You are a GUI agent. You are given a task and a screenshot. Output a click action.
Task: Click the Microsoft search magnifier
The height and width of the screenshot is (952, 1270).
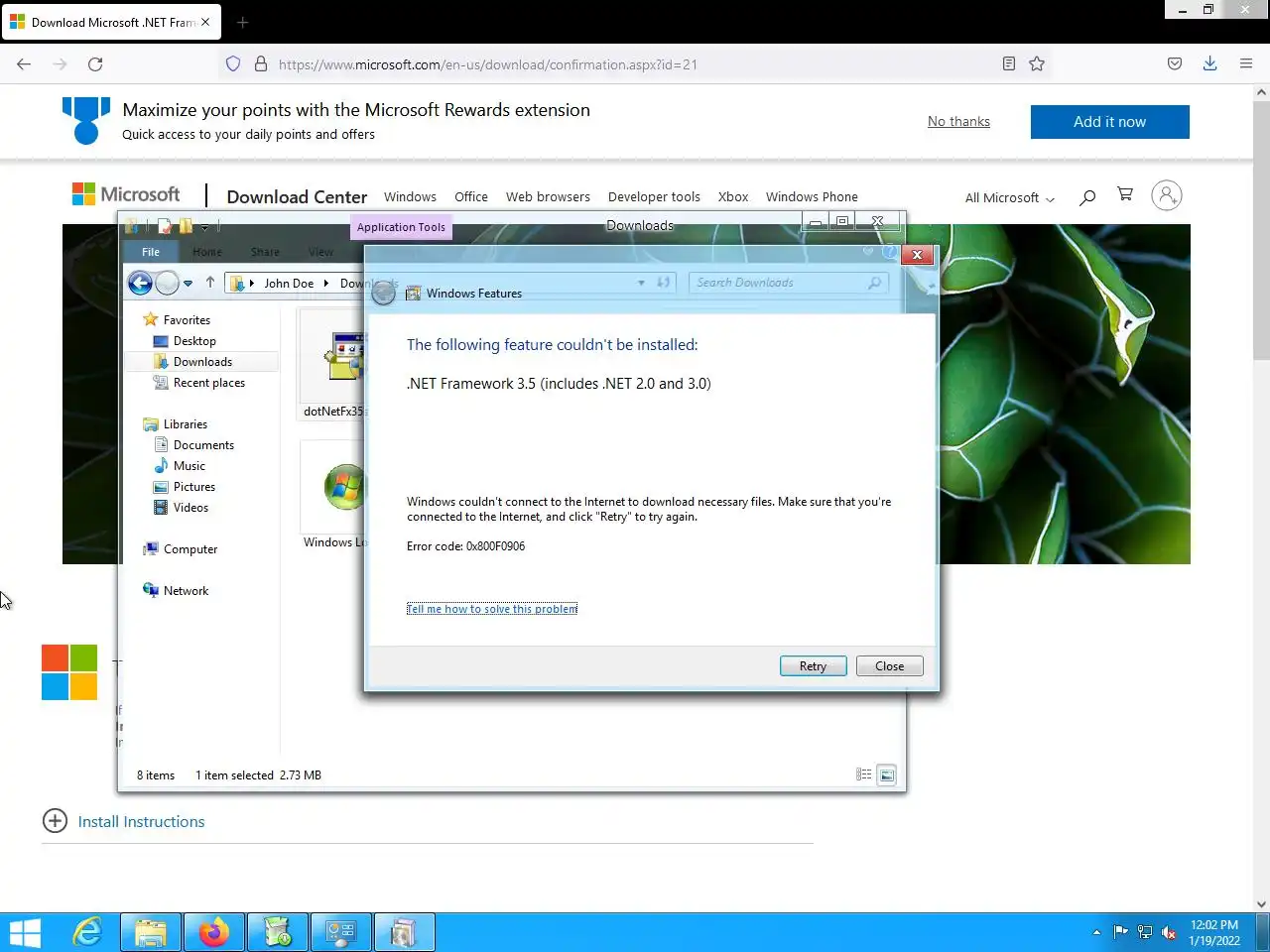click(1087, 196)
